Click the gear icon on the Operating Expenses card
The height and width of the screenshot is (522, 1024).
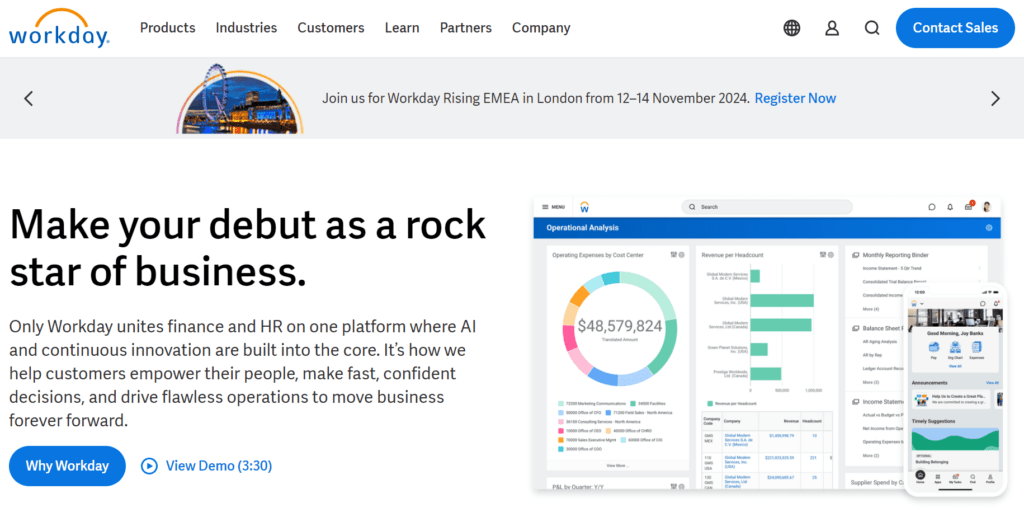pyautogui.click(x=681, y=255)
